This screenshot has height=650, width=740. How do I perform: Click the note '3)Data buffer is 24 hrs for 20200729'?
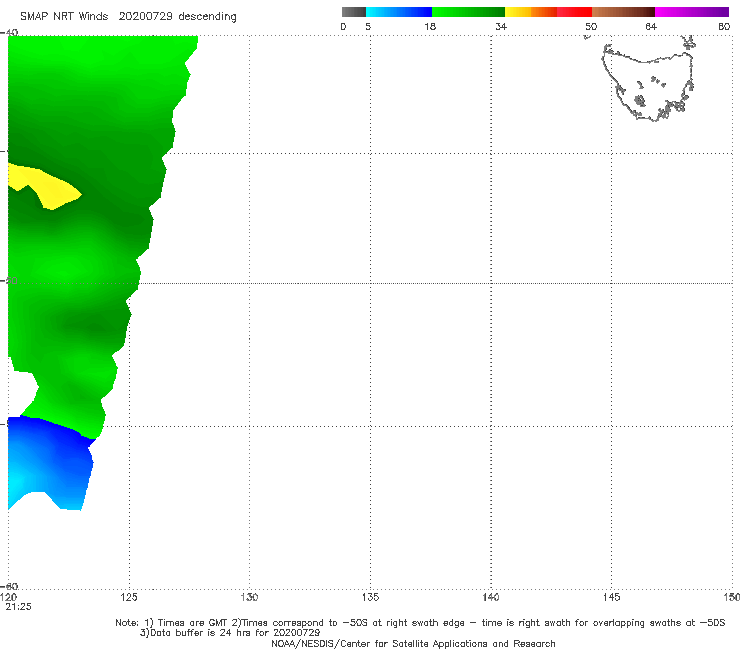[230, 633]
